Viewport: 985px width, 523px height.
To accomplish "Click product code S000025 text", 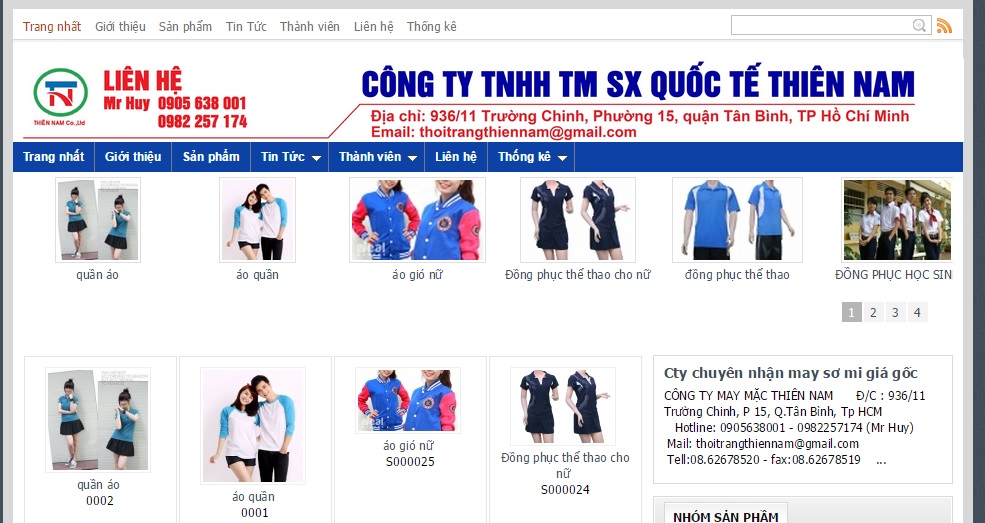I will click(x=410, y=461).
